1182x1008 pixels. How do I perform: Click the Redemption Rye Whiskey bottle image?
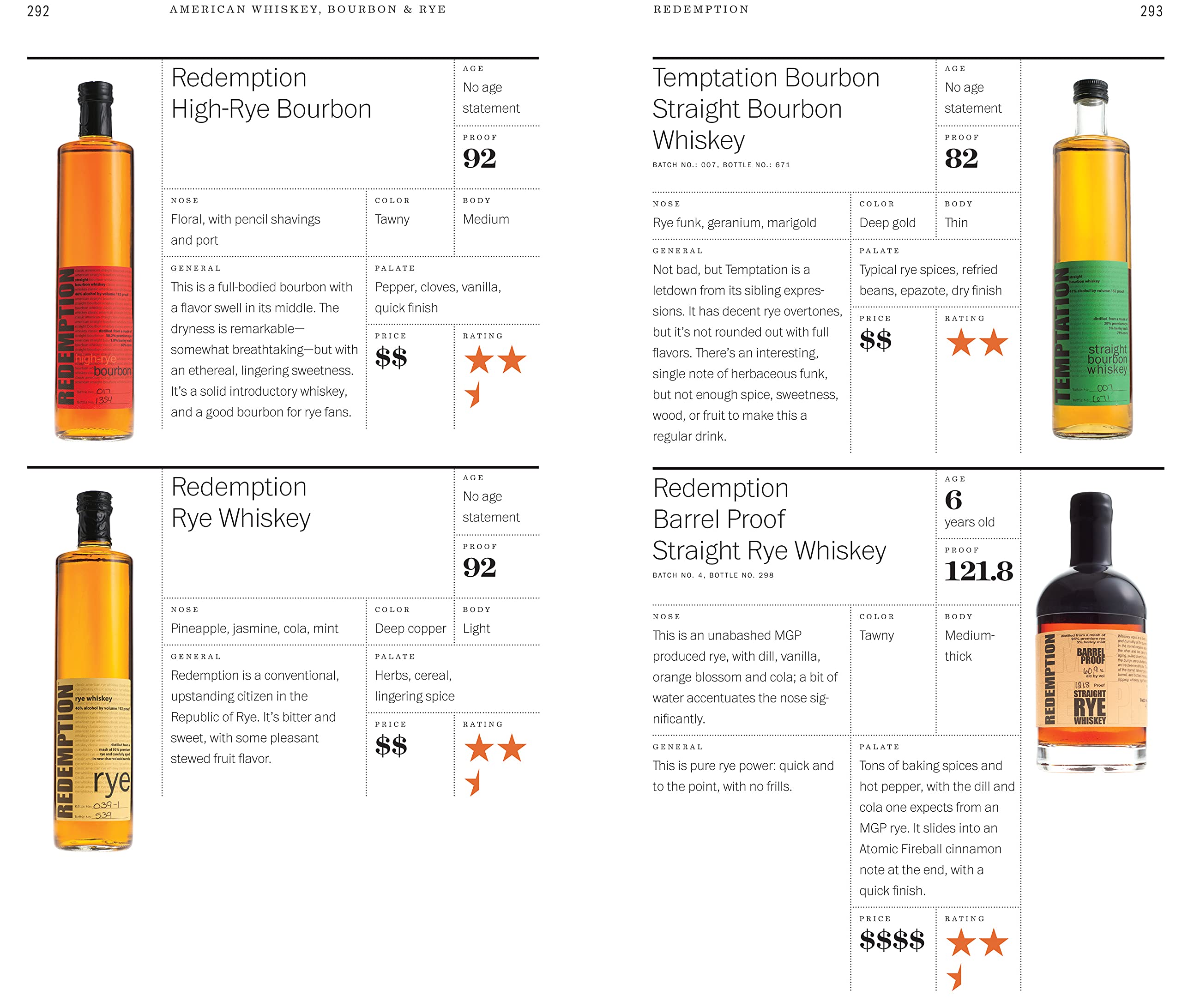point(94,671)
